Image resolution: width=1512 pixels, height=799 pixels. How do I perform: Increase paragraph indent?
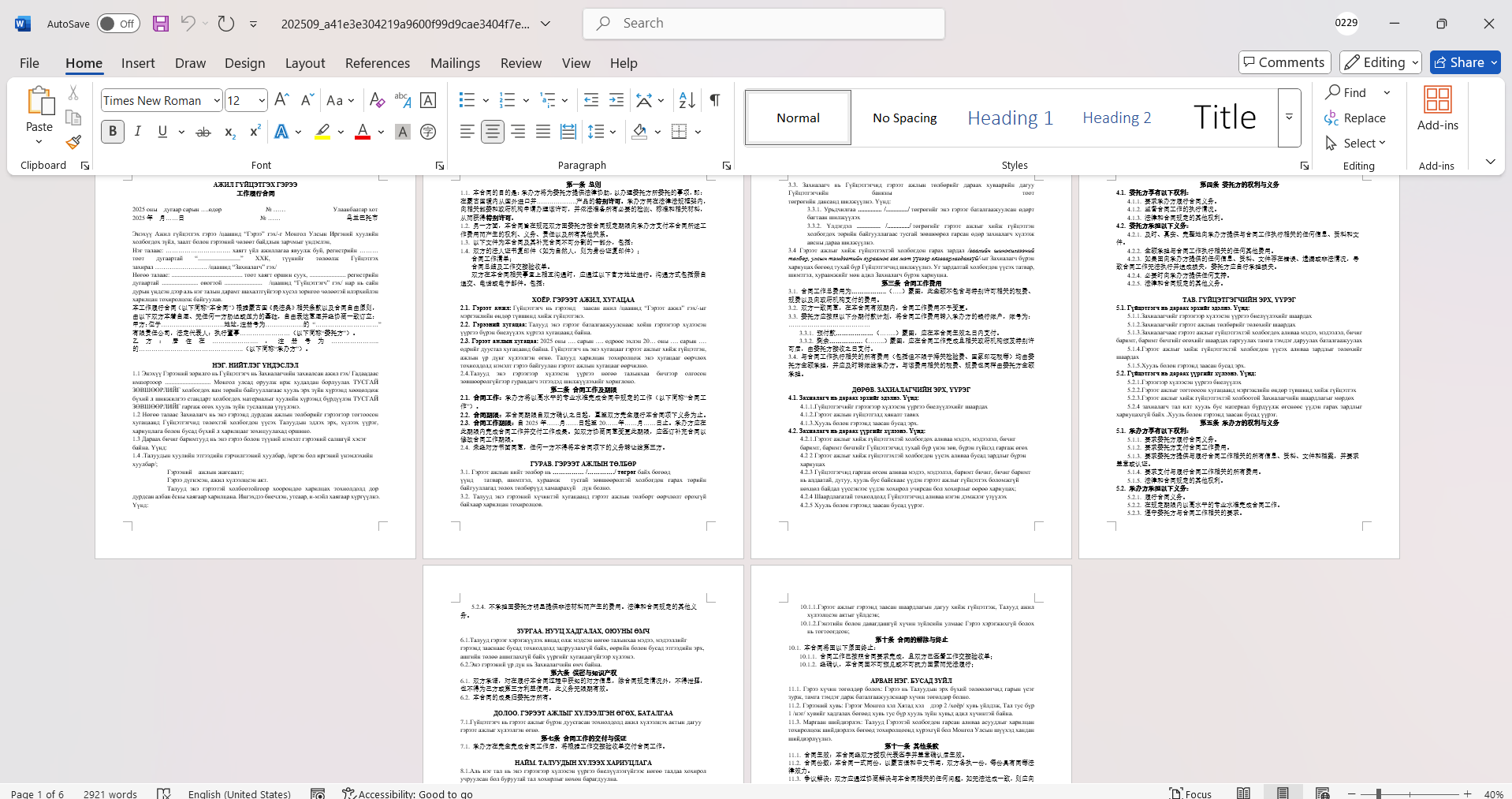616,100
